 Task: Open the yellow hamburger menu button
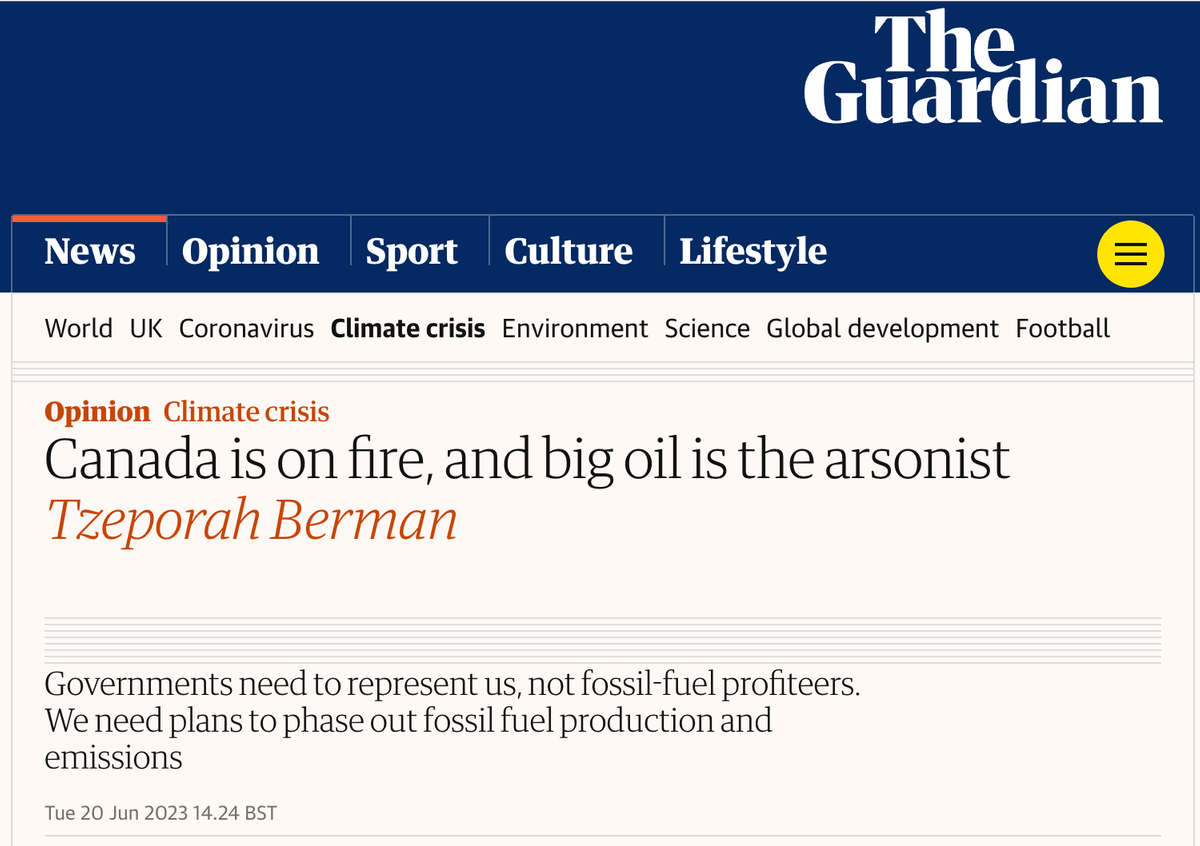[x=1130, y=254]
